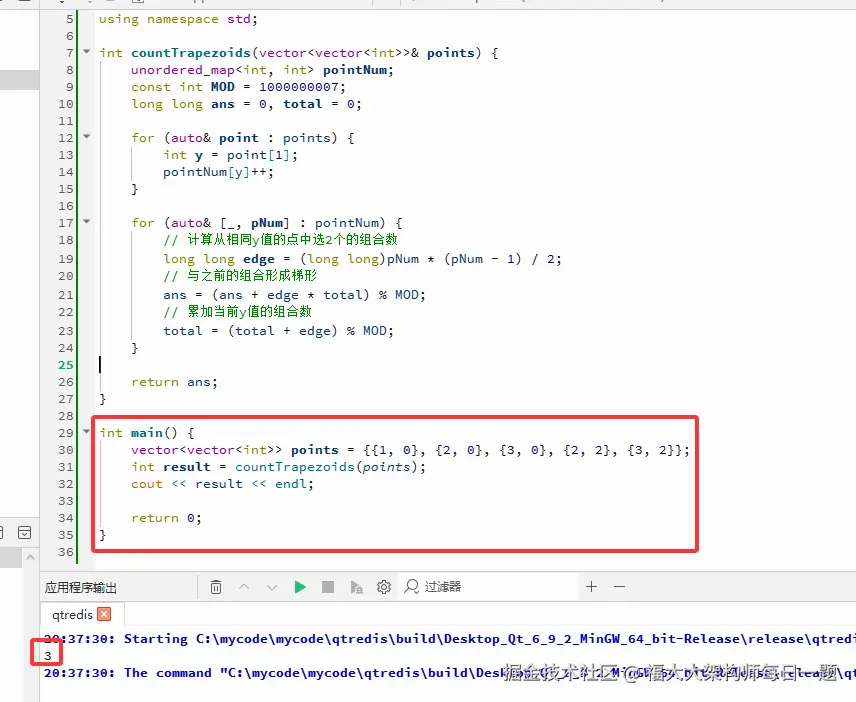Click the 过滤器 filter input field

pos(489,587)
